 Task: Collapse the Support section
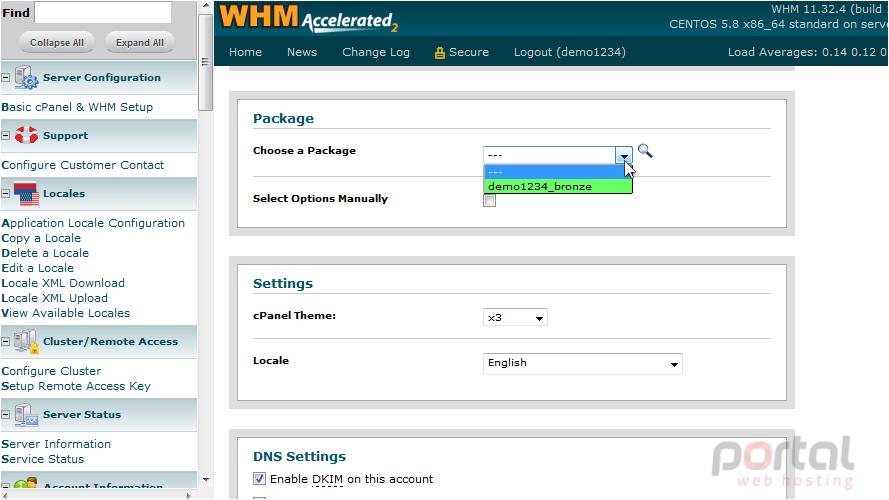pos(6,135)
